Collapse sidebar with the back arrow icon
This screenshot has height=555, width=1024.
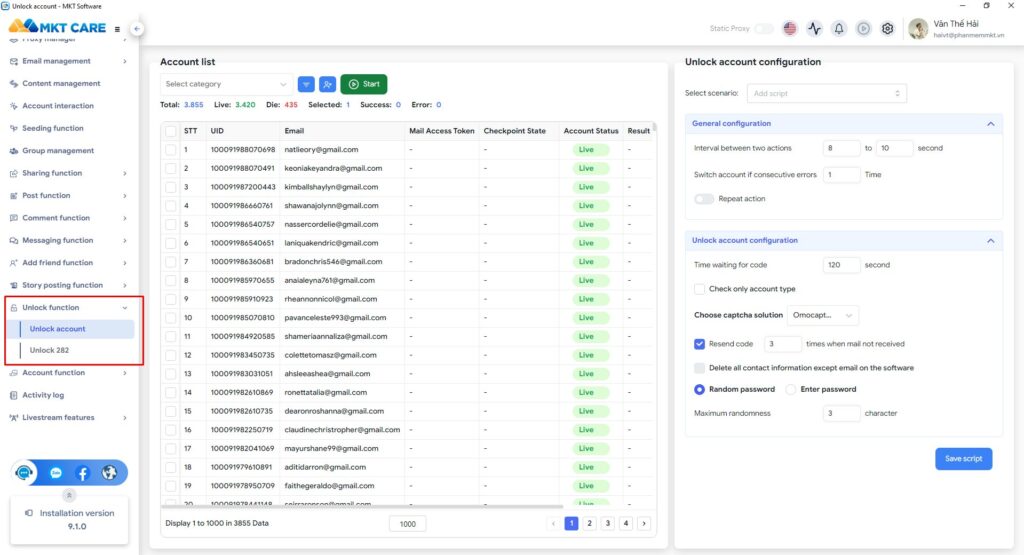tap(137, 29)
